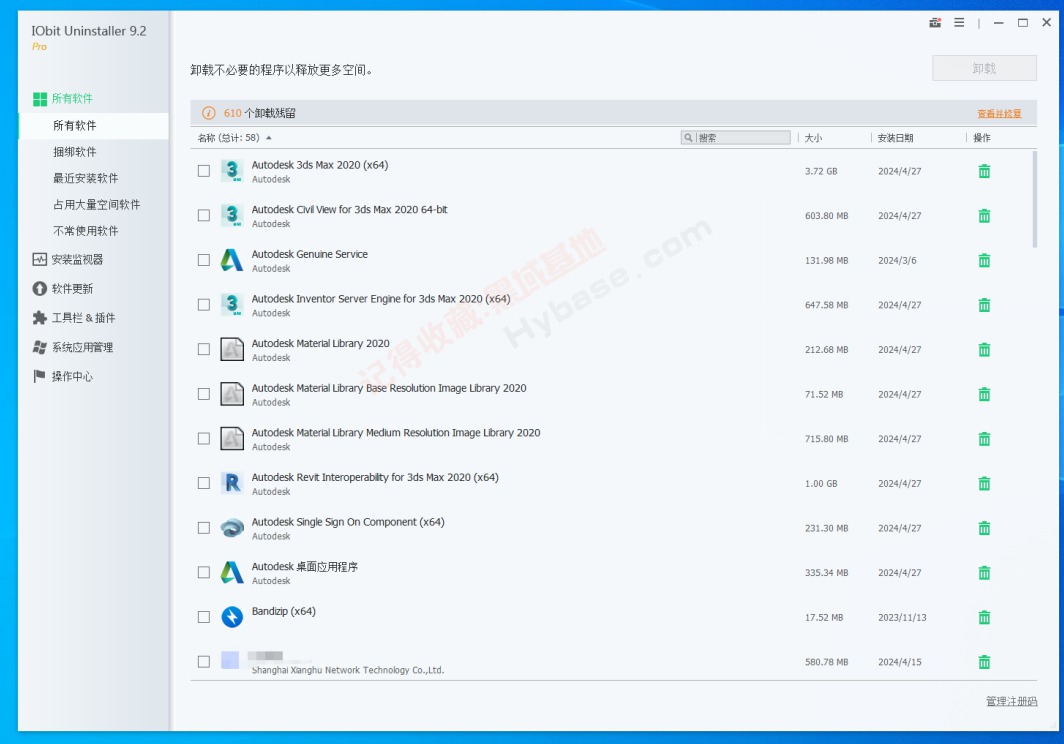The height and width of the screenshot is (744, 1064).
Task: Click trash icon for Autodesk Revit Interoperability
Action: click(984, 483)
